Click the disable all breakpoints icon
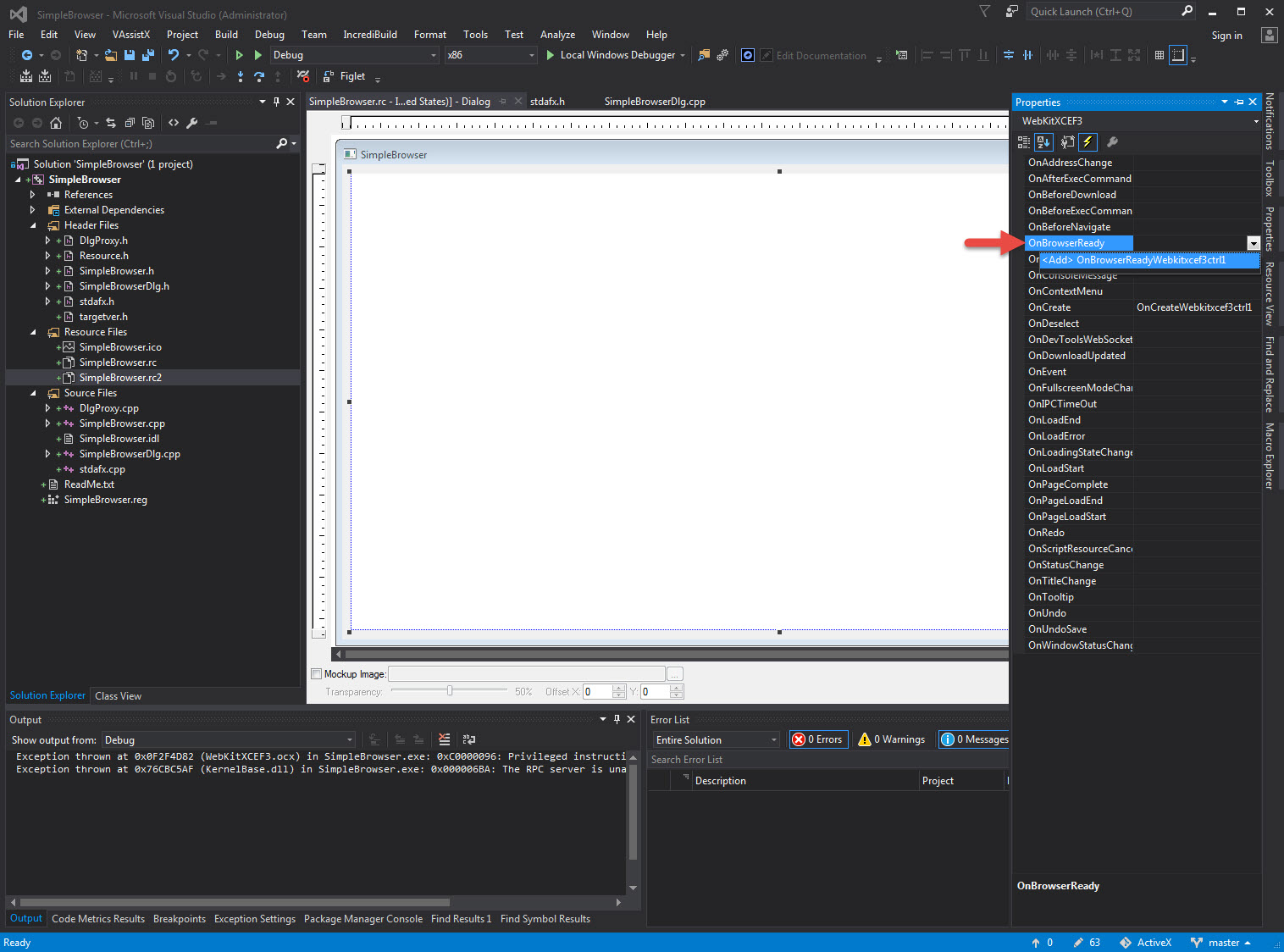This screenshot has height=952, width=1284. (303, 76)
